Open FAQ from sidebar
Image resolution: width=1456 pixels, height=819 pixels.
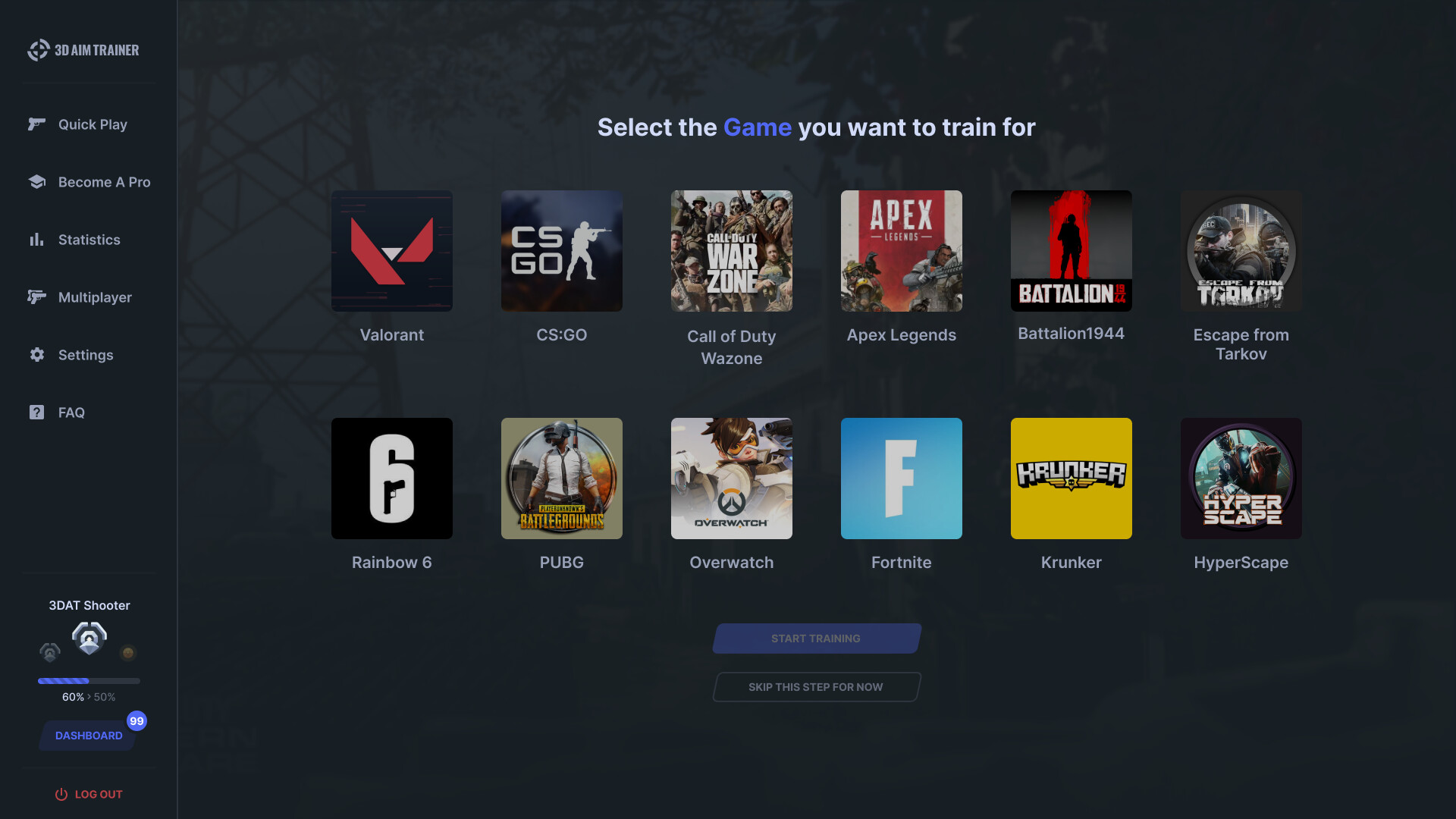(71, 412)
